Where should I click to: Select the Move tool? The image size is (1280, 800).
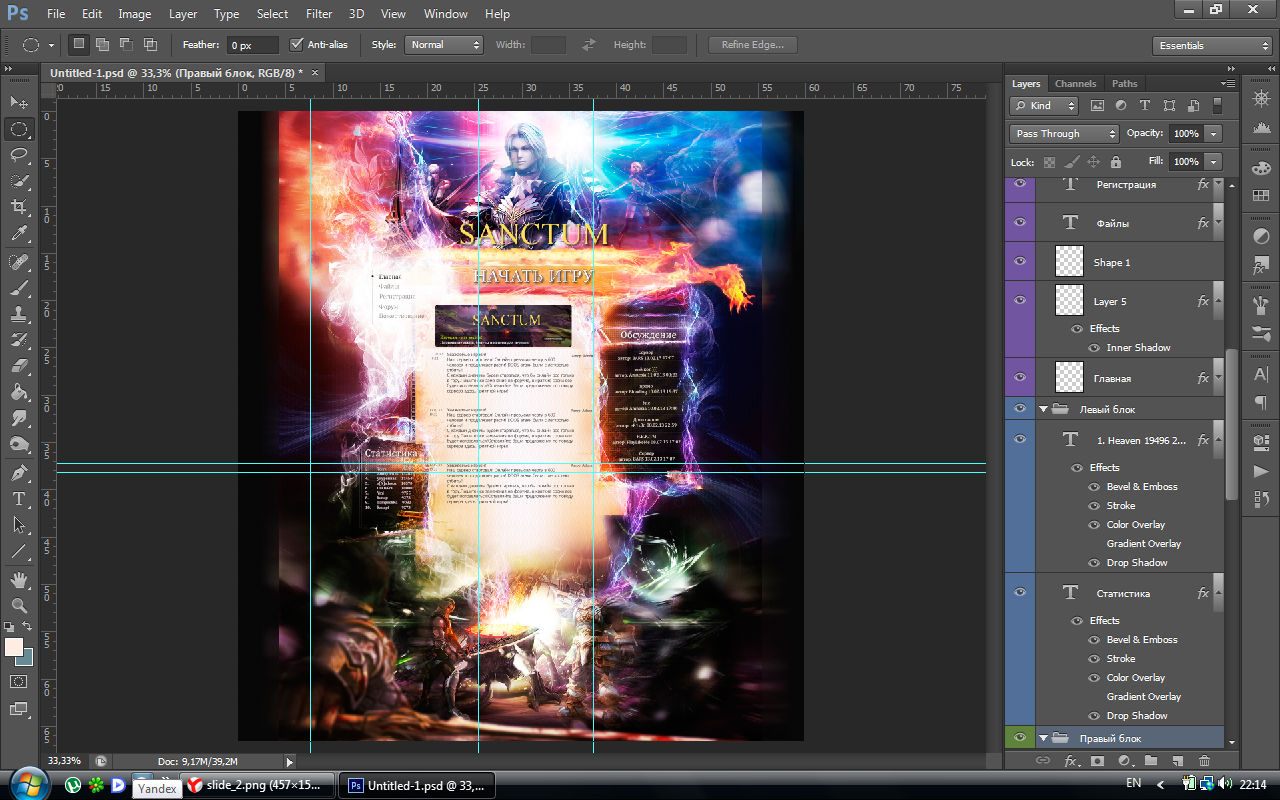19,102
